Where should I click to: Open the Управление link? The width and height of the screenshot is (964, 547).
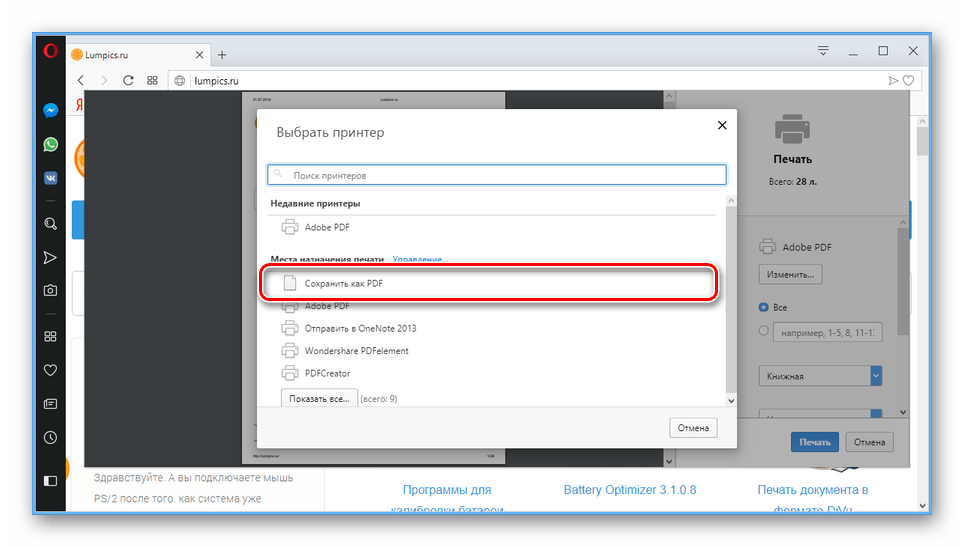click(x=420, y=259)
